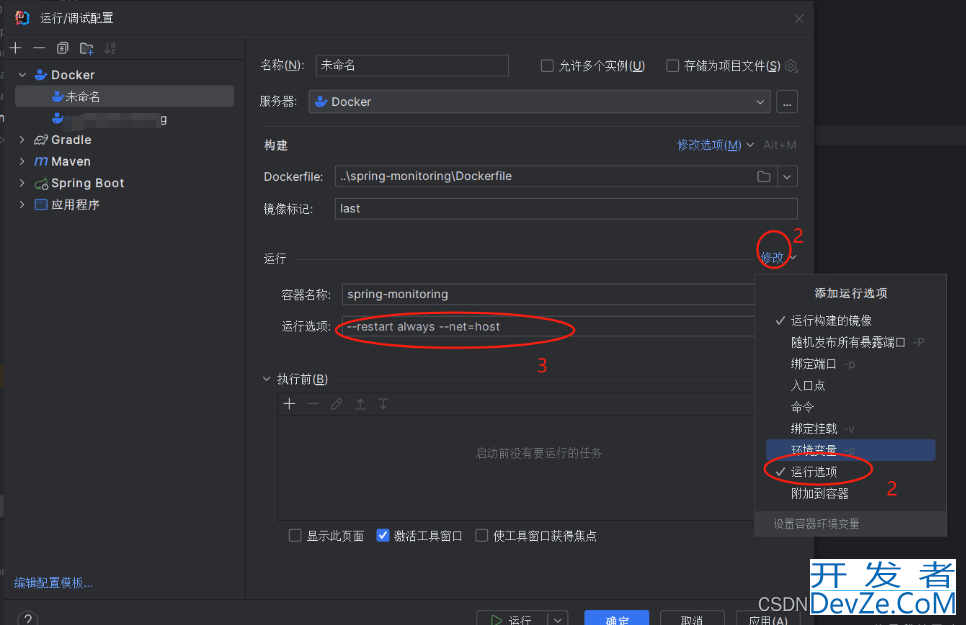Browse for Dockerfile with folder icon
The image size is (966, 625).
coord(763,177)
